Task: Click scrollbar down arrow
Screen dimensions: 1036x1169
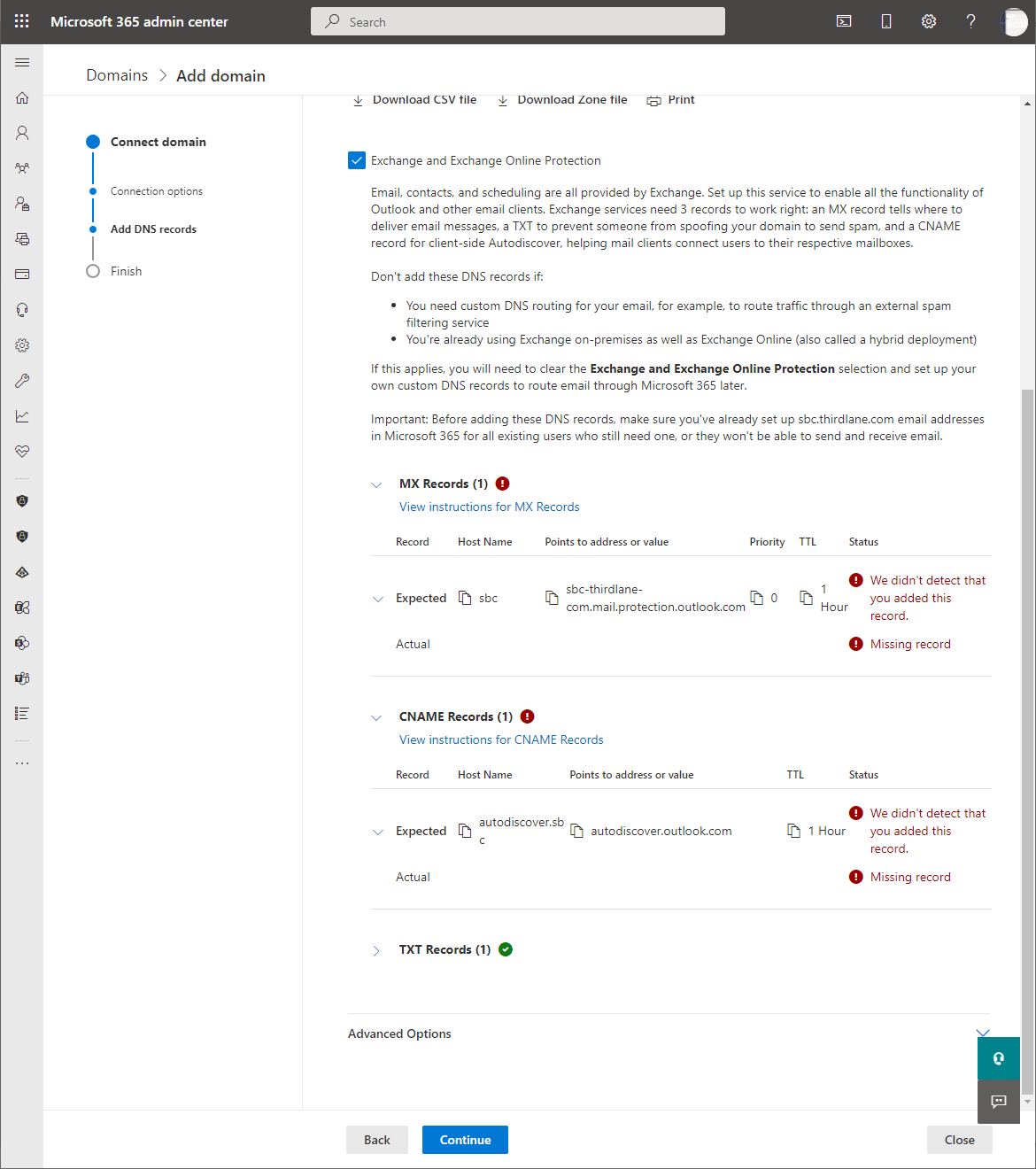Action: pos(1027,1102)
